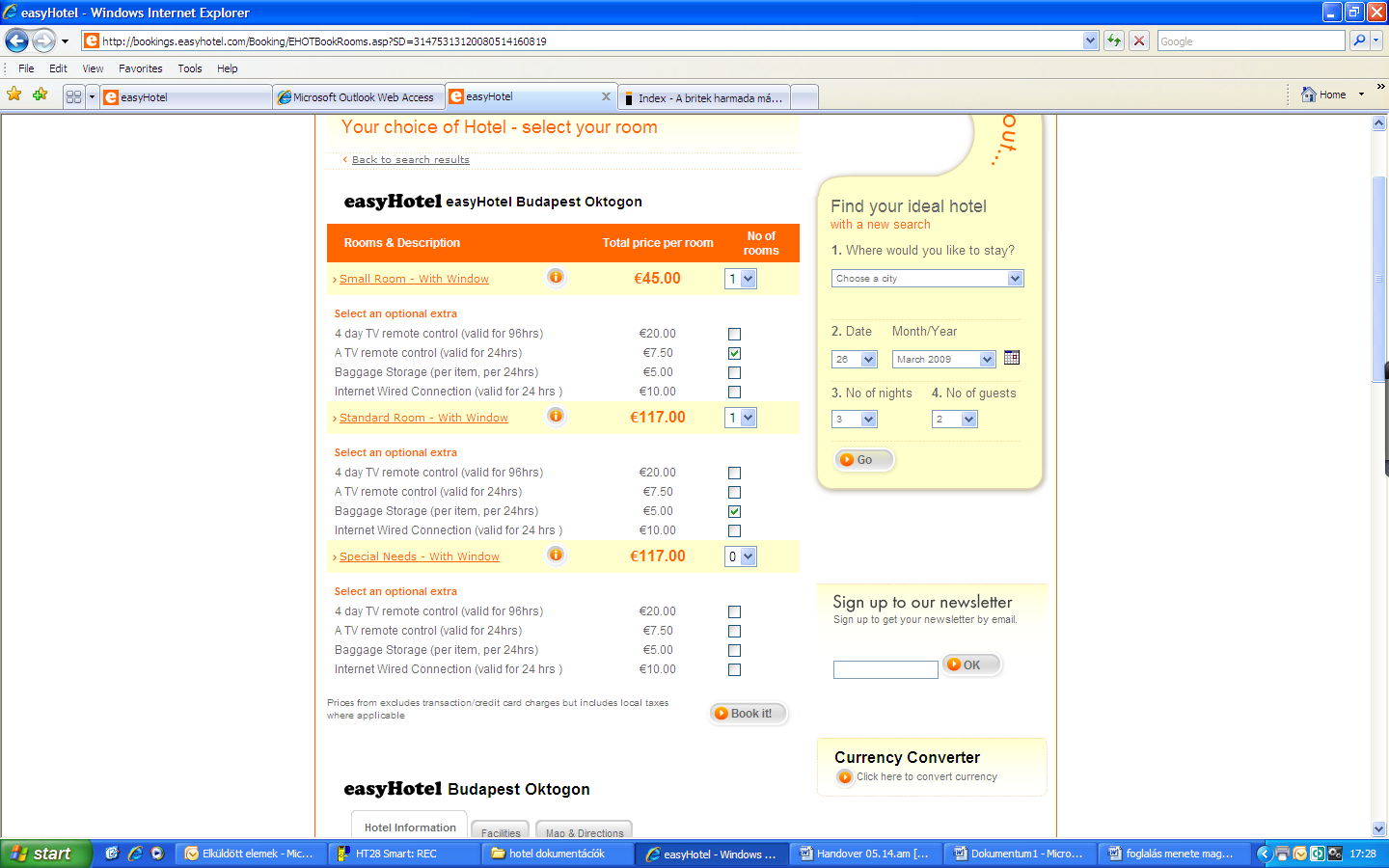Open the Tools menu
This screenshot has width=1389, height=868.
pyautogui.click(x=189, y=68)
